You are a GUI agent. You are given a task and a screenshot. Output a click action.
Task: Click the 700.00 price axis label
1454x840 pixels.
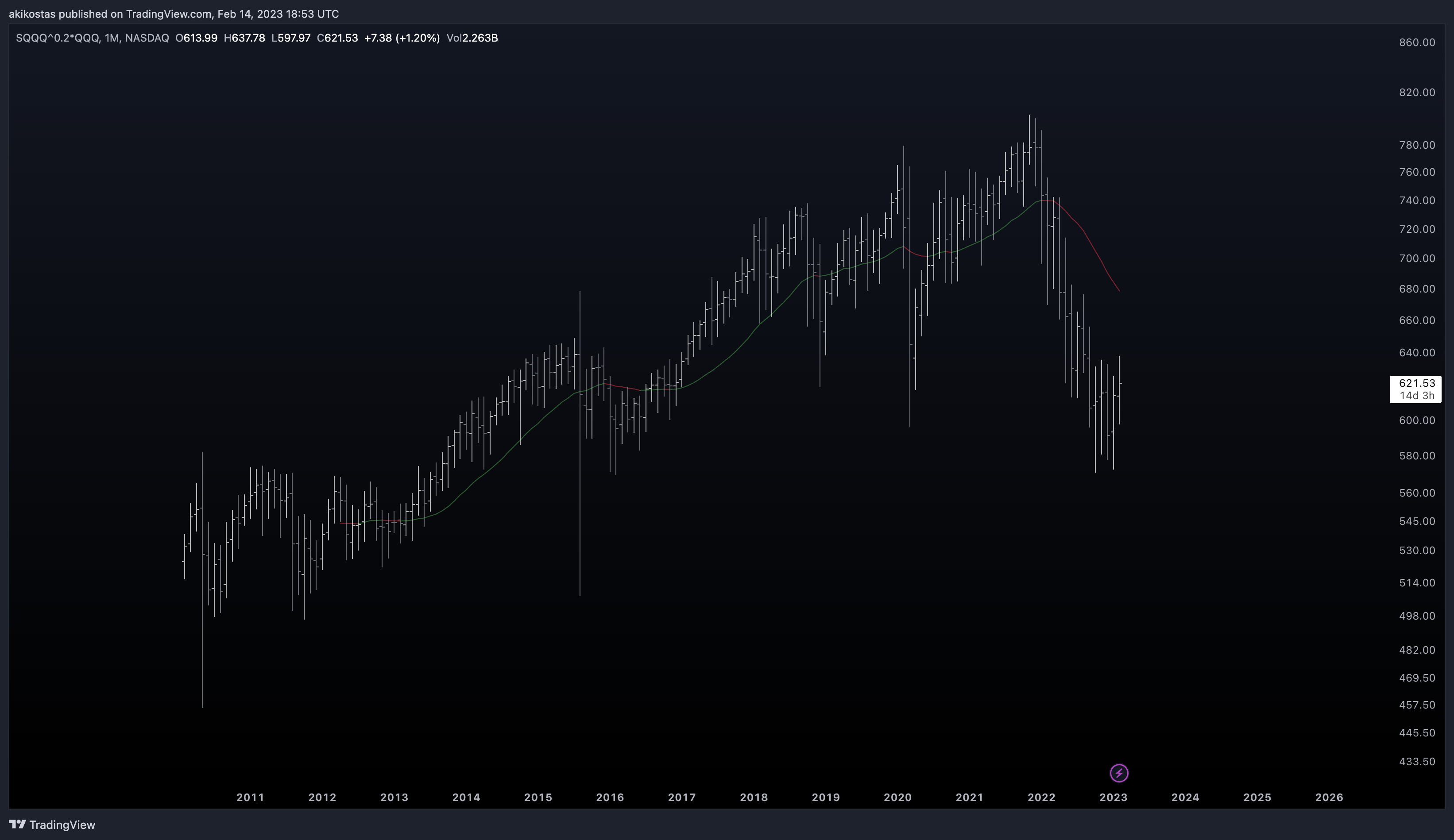pyautogui.click(x=1417, y=258)
